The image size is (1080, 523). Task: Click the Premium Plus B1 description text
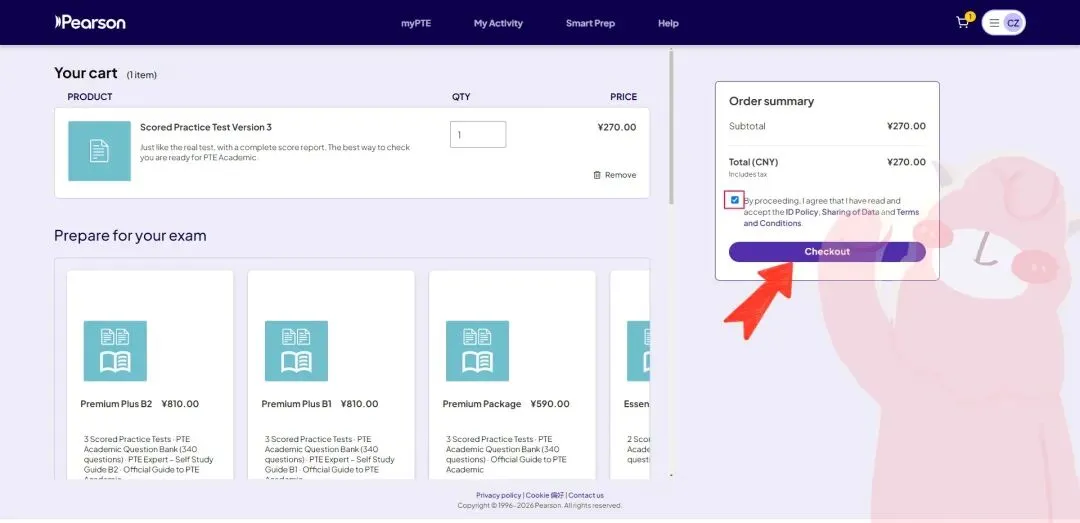(331, 458)
